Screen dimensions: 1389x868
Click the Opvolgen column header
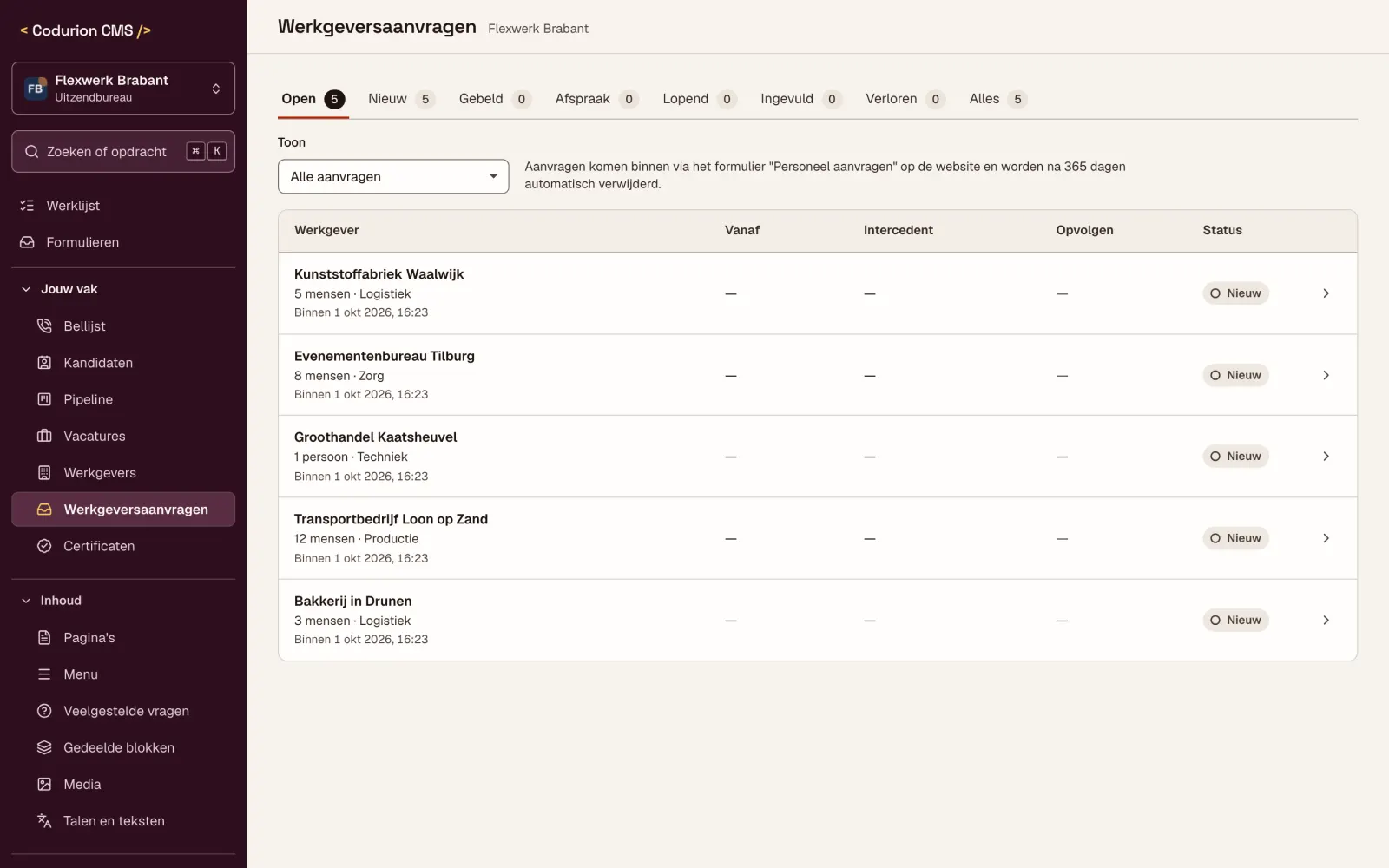click(1084, 230)
